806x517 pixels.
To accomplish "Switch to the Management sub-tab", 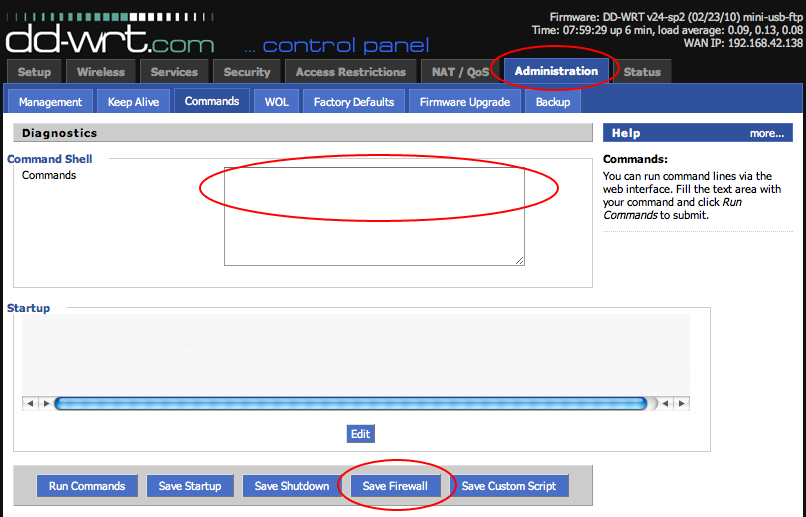I will pyautogui.click(x=50, y=102).
